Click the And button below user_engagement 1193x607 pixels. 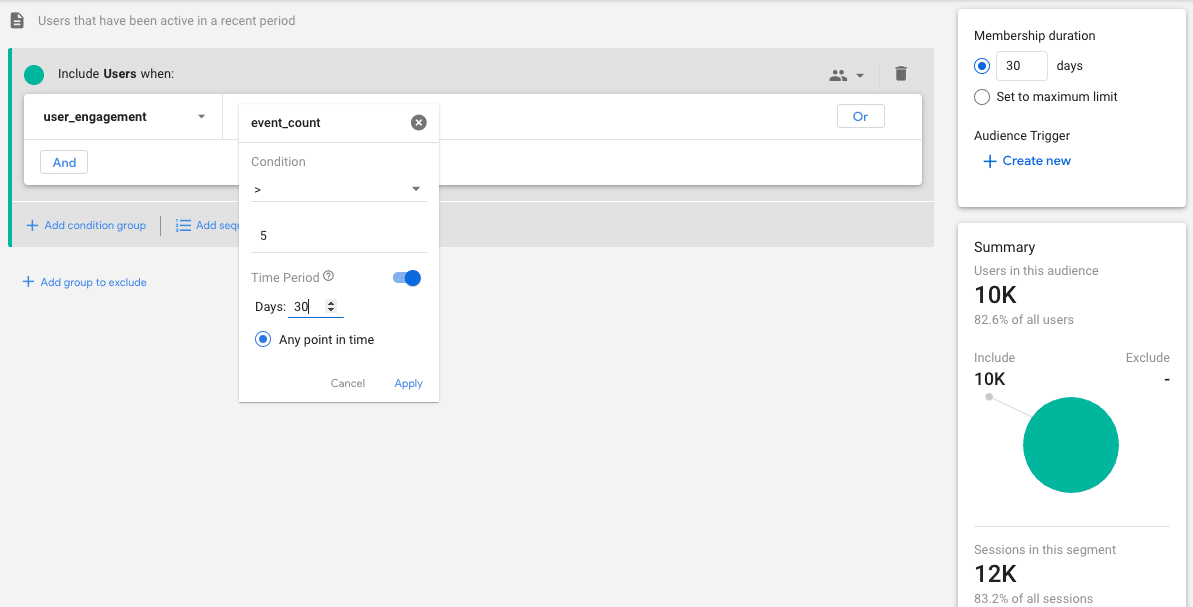point(63,161)
